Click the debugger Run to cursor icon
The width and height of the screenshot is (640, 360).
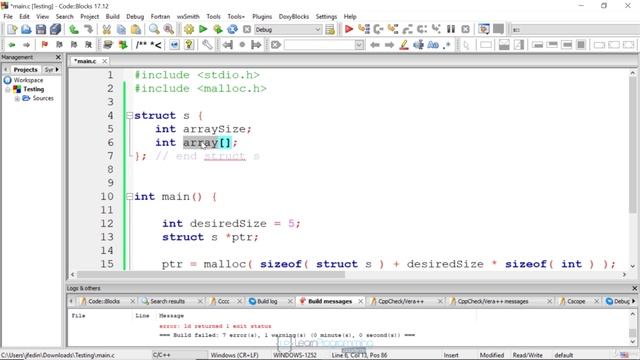(364, 29)
